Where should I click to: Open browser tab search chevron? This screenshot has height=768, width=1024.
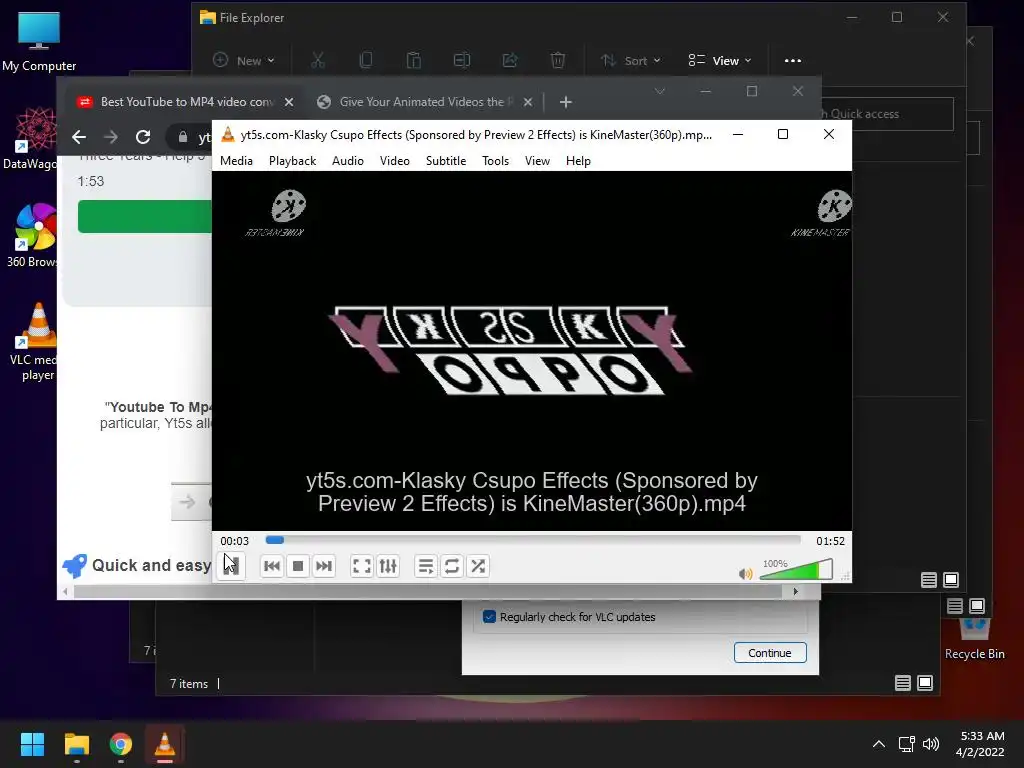click(x=660, y=91)
